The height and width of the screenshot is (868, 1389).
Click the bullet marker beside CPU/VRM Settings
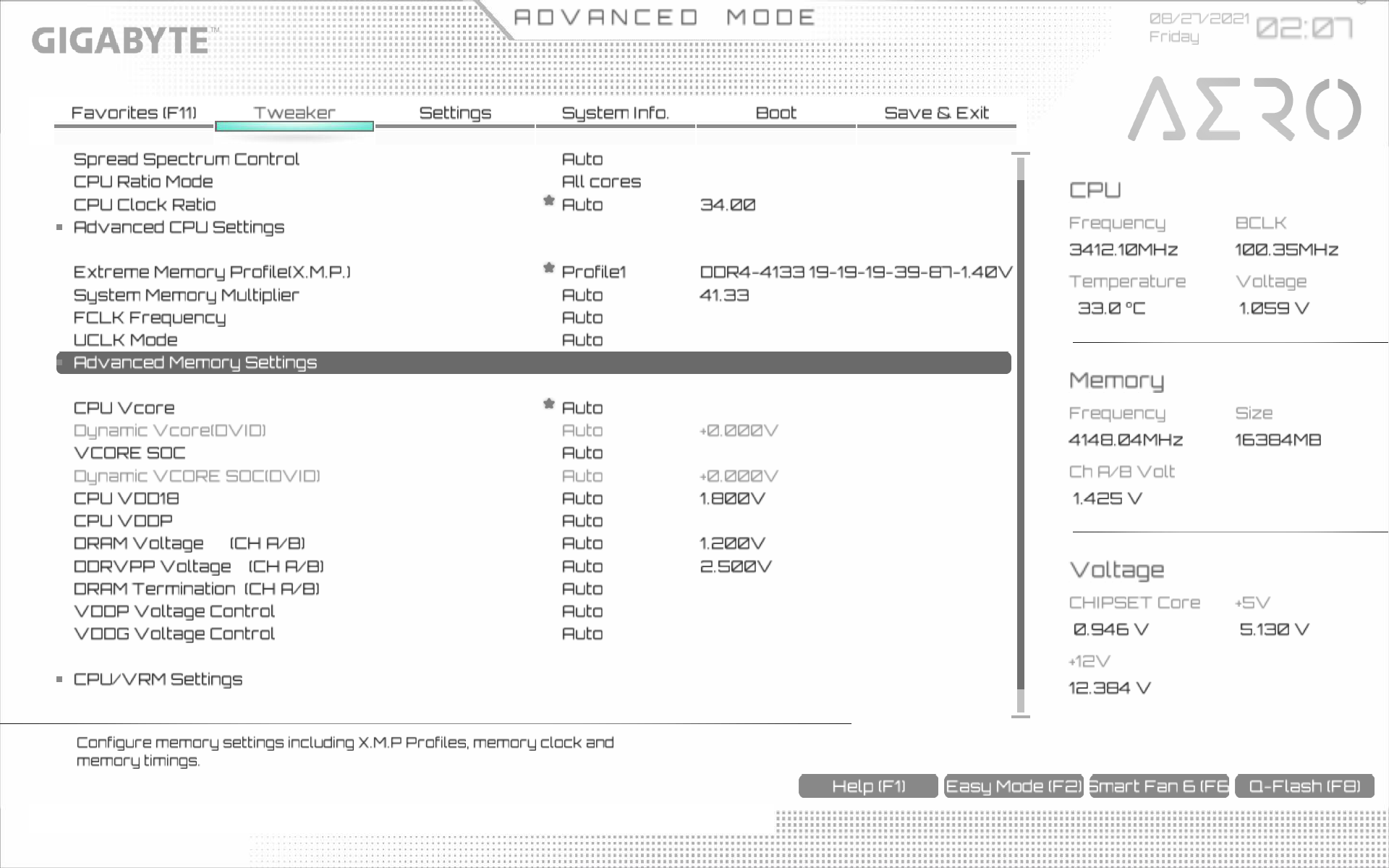click(59, 679)
